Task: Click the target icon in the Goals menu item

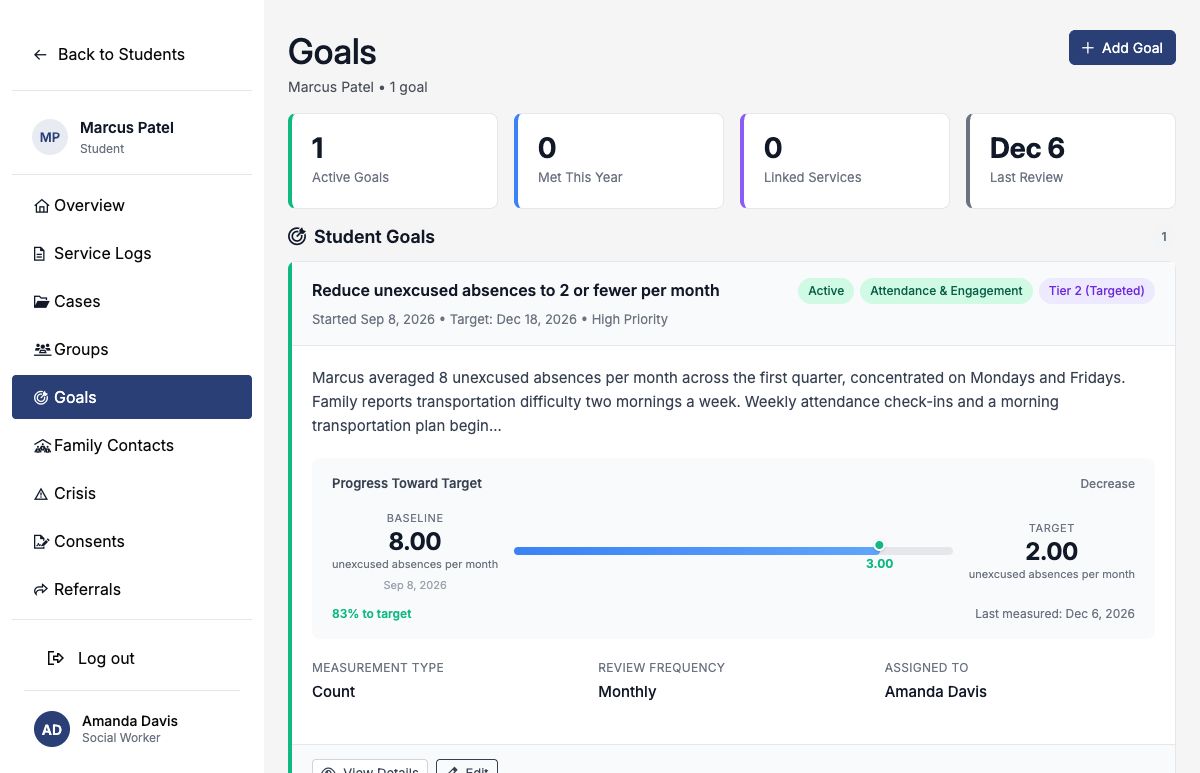Action: 41,398
